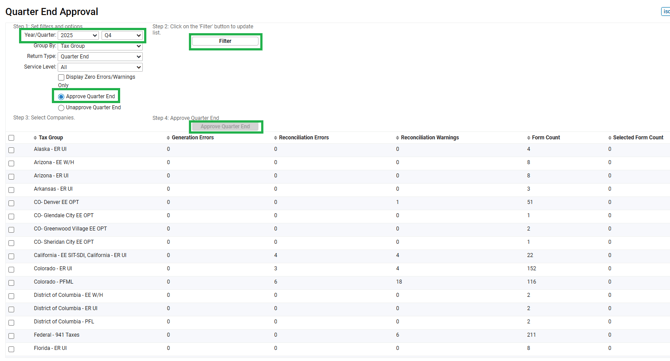
Task: Check the Federal - 941 Taxes row
Action: (x=11, y=336)
